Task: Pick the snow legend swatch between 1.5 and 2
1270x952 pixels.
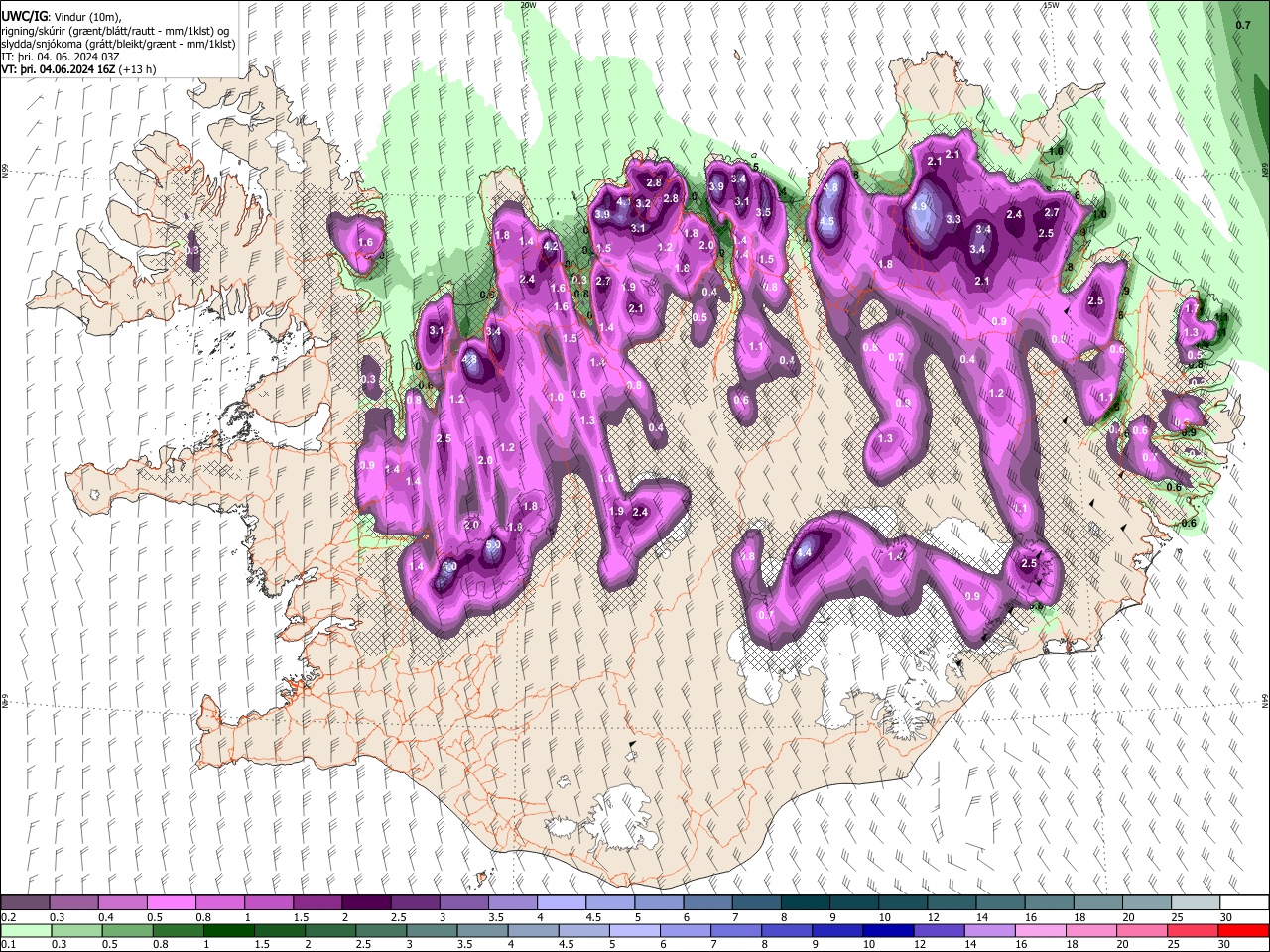Action: (317, 902)
